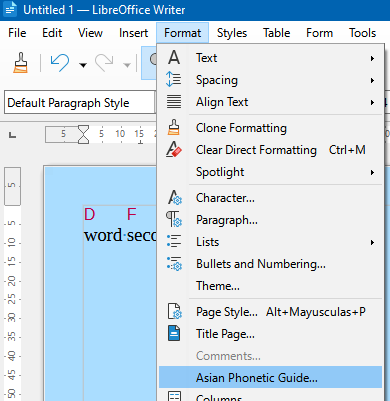This screenshot has width=390, height=401.
Task: Expand the Spotlight submenu arrow
Action: (372, 172)
